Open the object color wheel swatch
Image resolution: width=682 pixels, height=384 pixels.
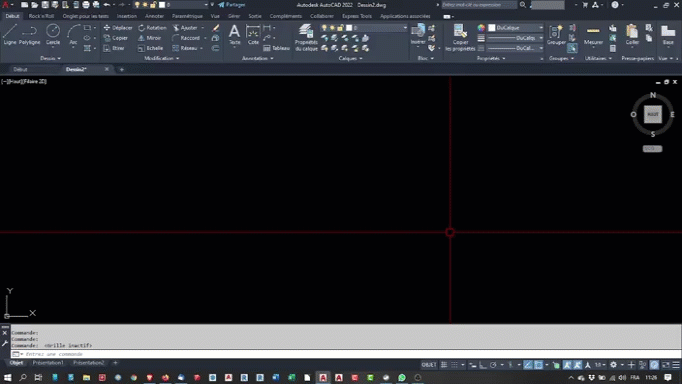pos(481,28)
